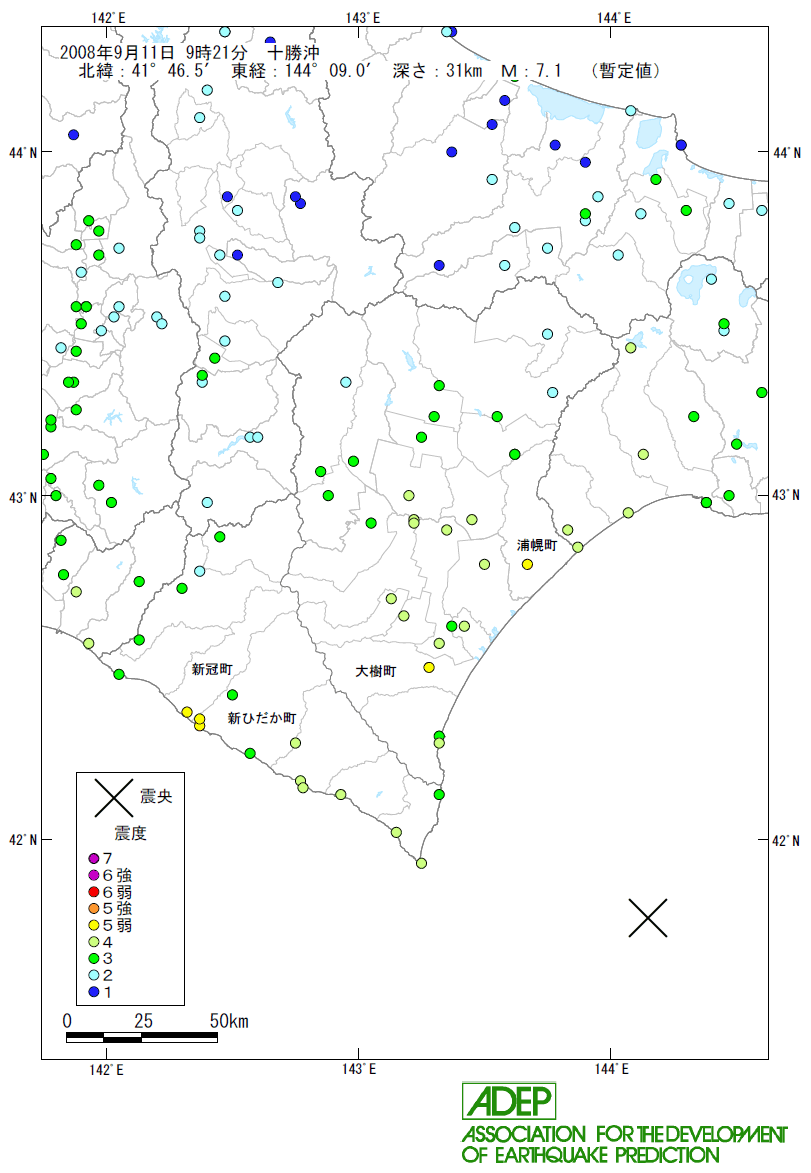Click the 50km scale bar
This screenshot has width=811, height=1173.
(x=142, y=1038)
